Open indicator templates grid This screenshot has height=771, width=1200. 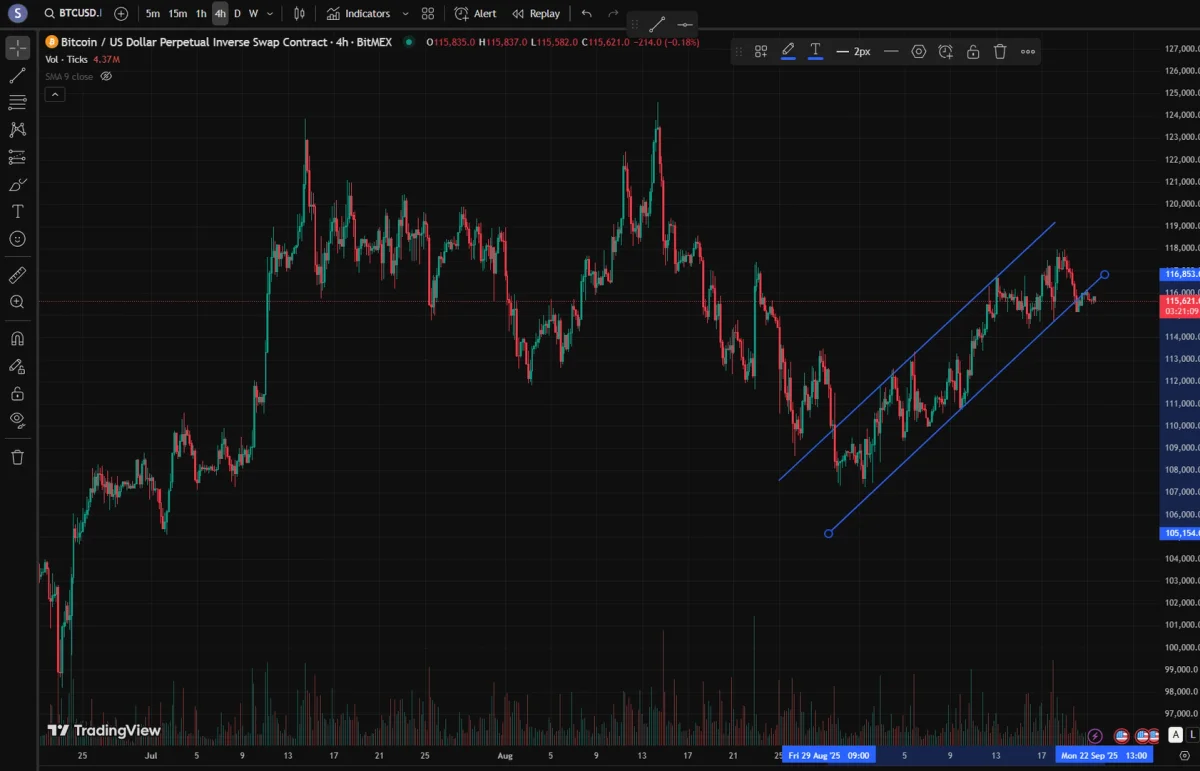tap(428, 13)
